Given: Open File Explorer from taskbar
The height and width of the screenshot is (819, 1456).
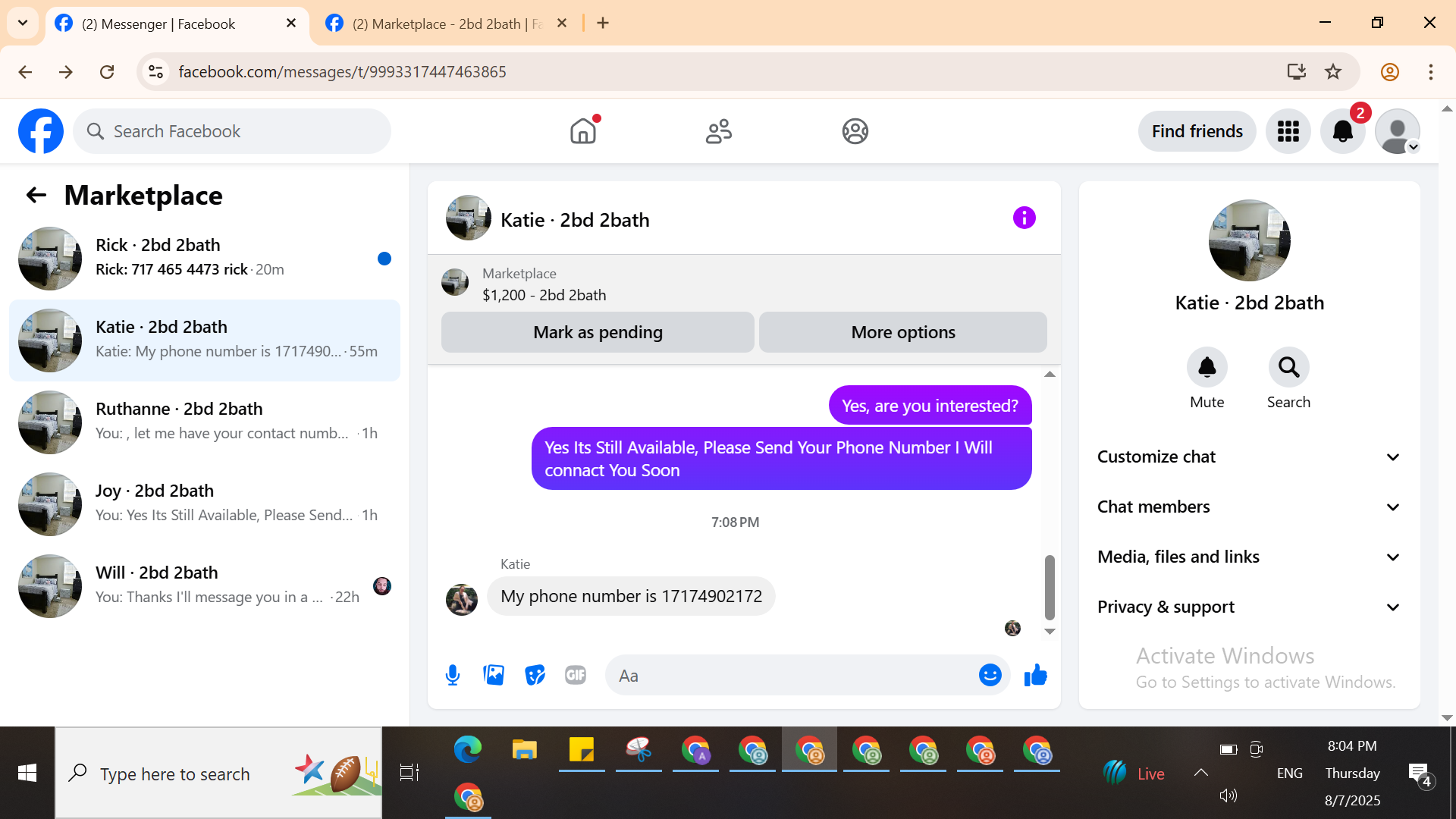Looking at the screenshot, I should coord(525,750).
